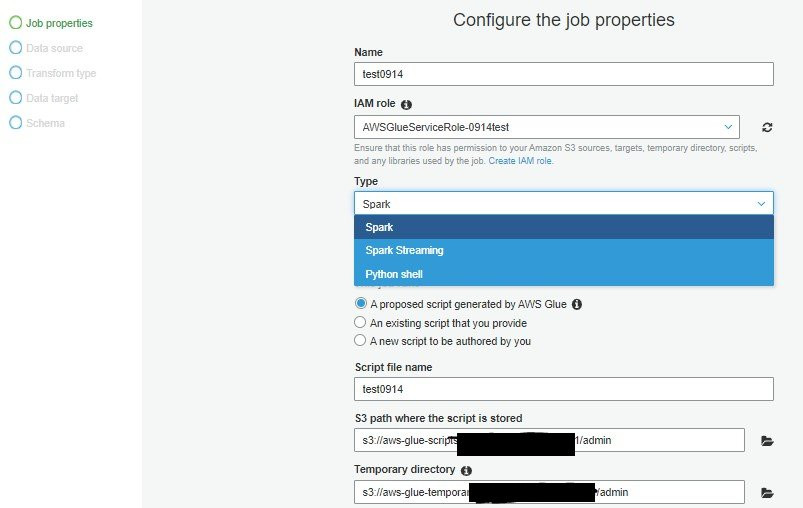Select proposed script generated by AWS Glue

[361, 303]
